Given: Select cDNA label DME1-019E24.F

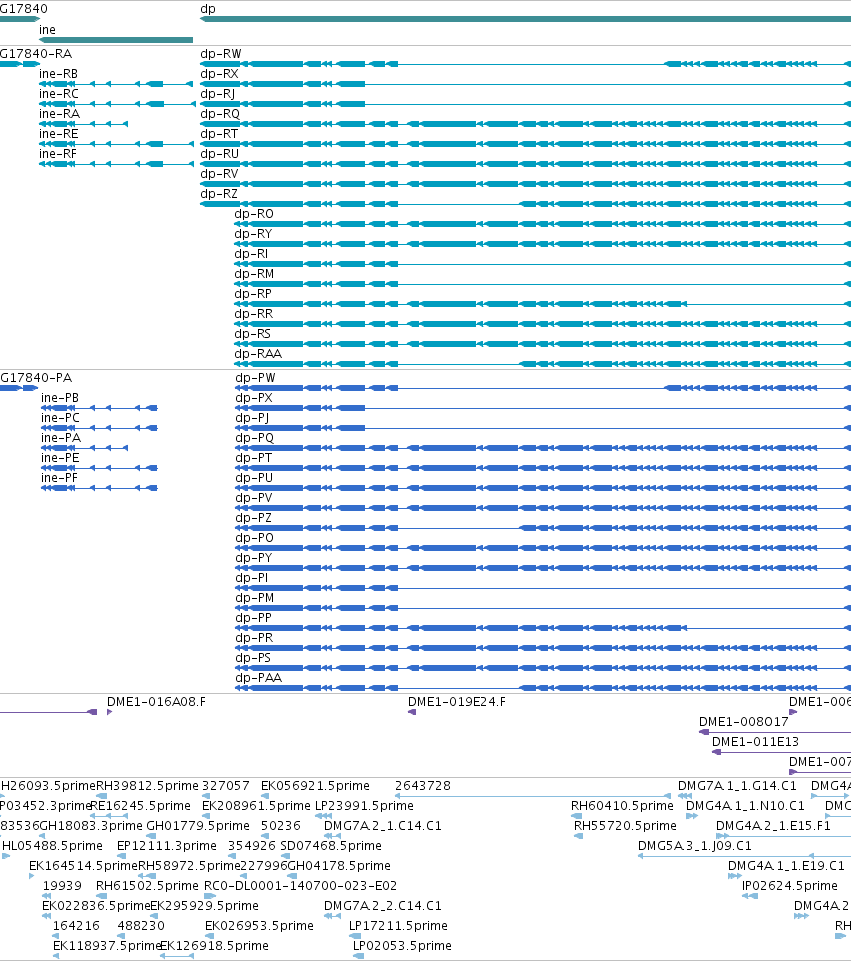Looking at the screenshot, I should [x=457, y=702].
